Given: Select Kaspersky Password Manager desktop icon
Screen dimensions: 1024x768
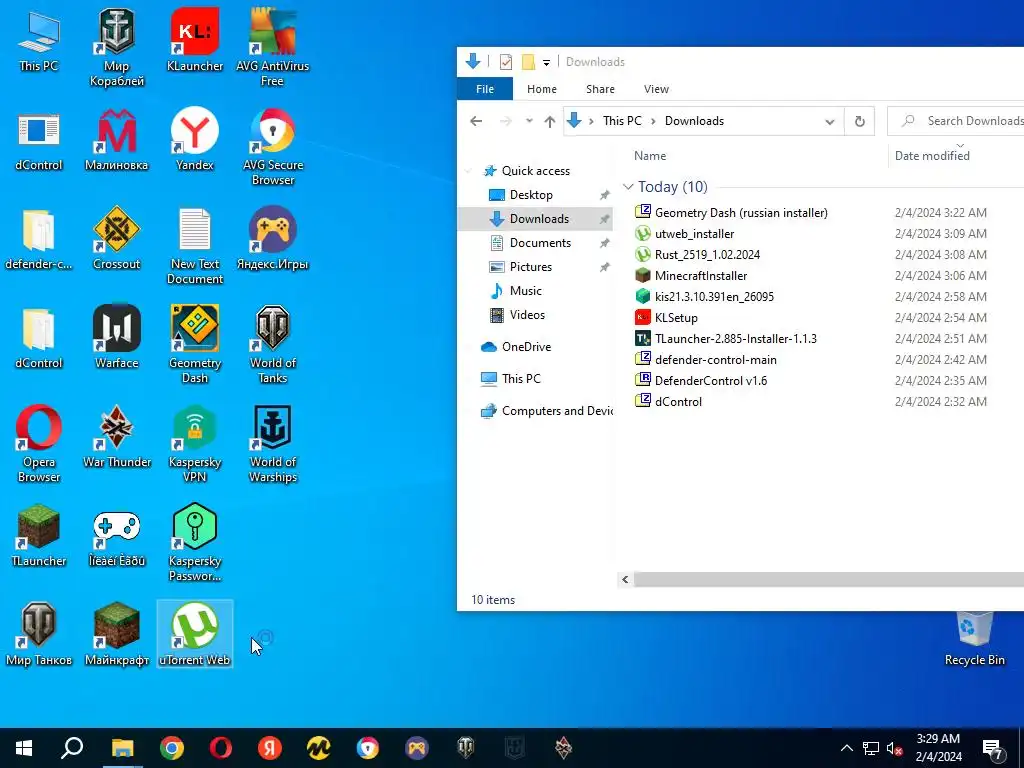Looking at the screenshot, I should coord(195,543).
